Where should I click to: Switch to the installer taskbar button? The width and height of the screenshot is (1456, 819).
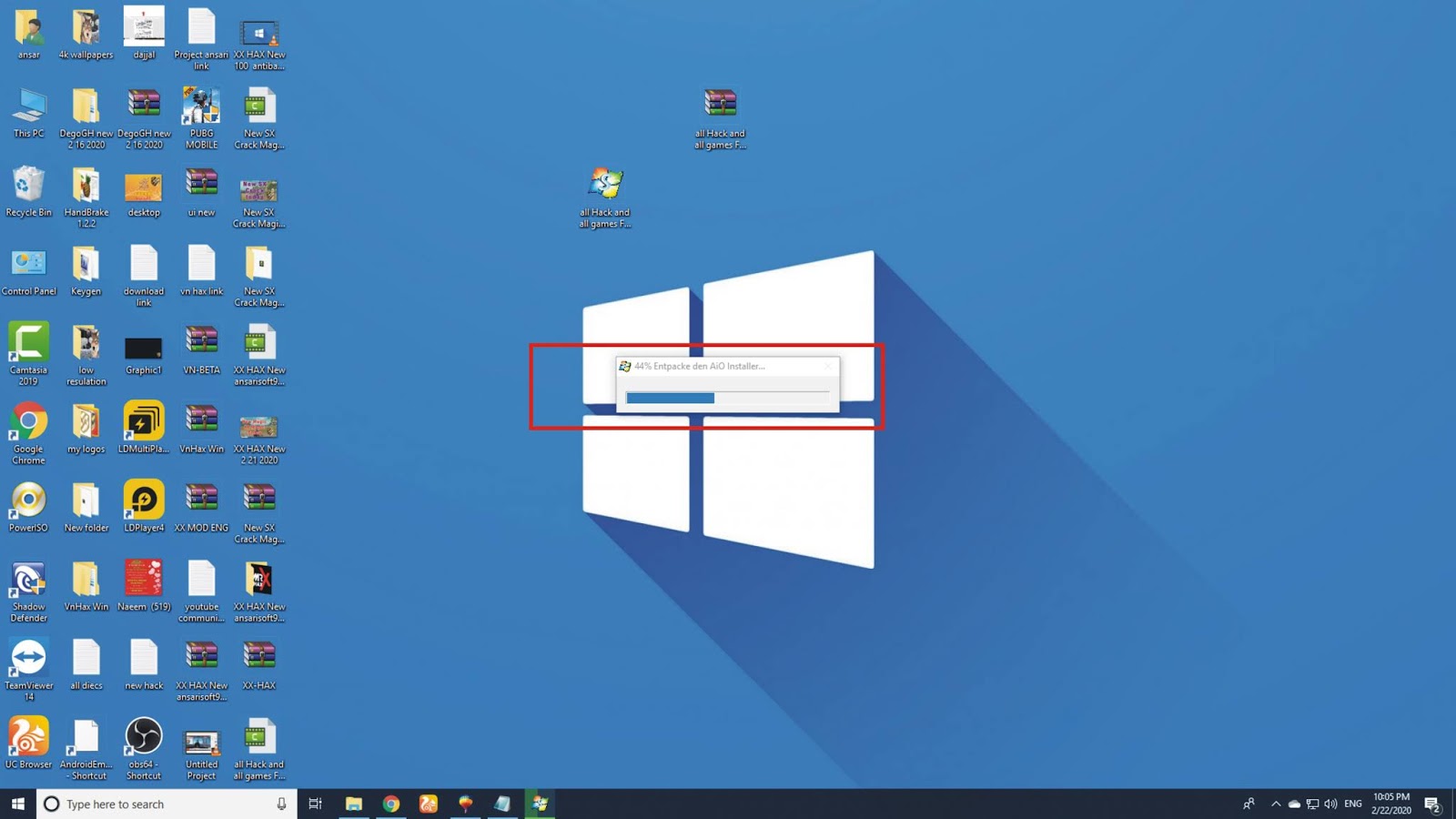[540, 804]
